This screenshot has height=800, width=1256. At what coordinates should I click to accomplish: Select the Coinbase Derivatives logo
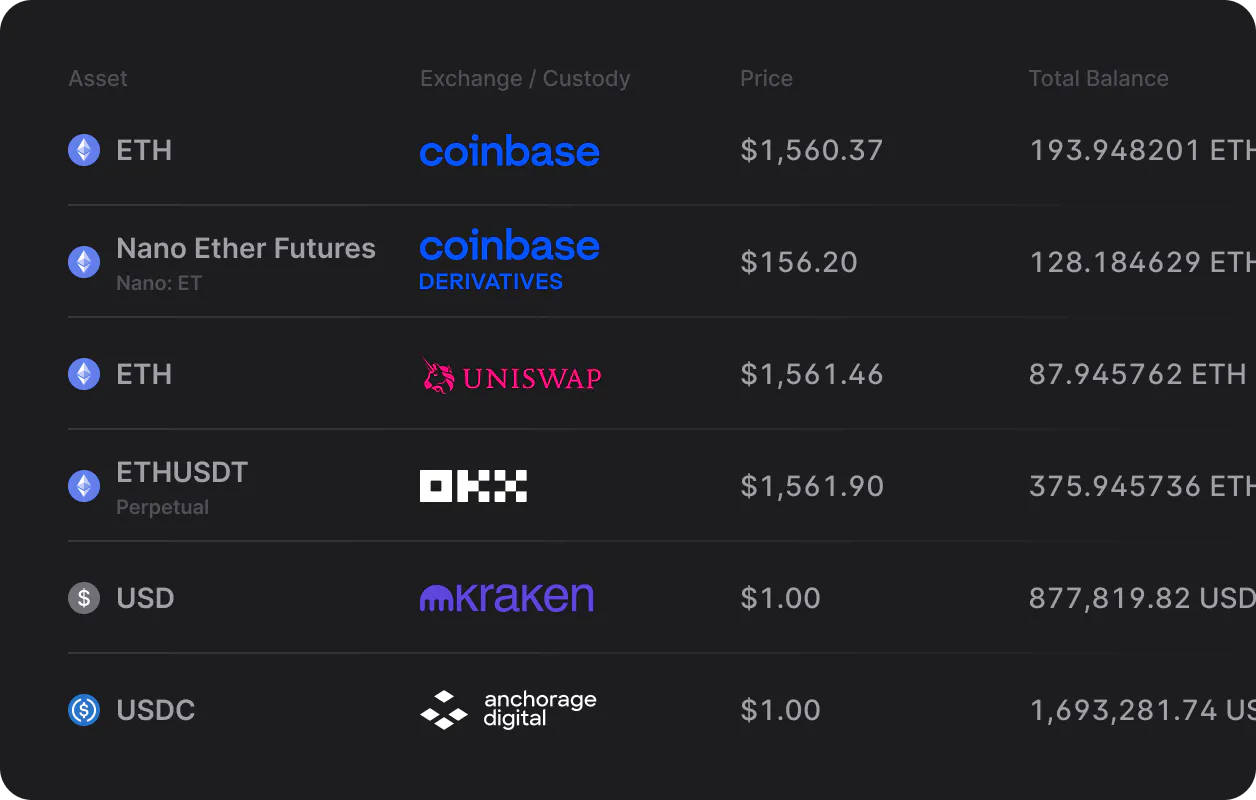tap(510, 260)
